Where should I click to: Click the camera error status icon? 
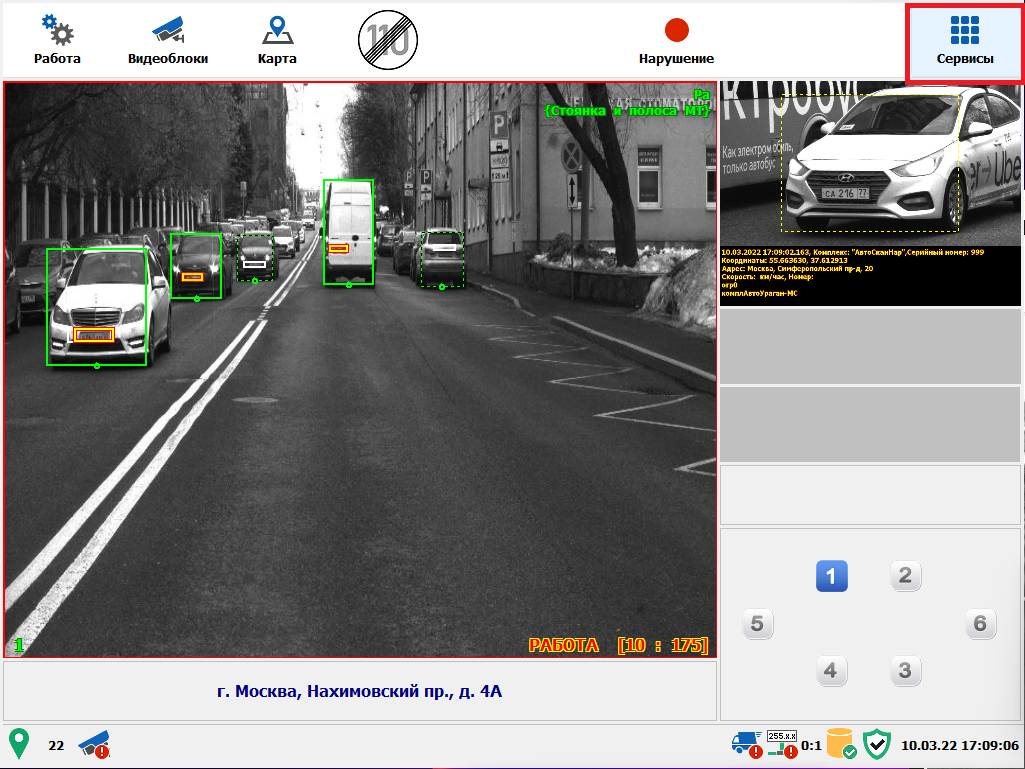[95, 744]
